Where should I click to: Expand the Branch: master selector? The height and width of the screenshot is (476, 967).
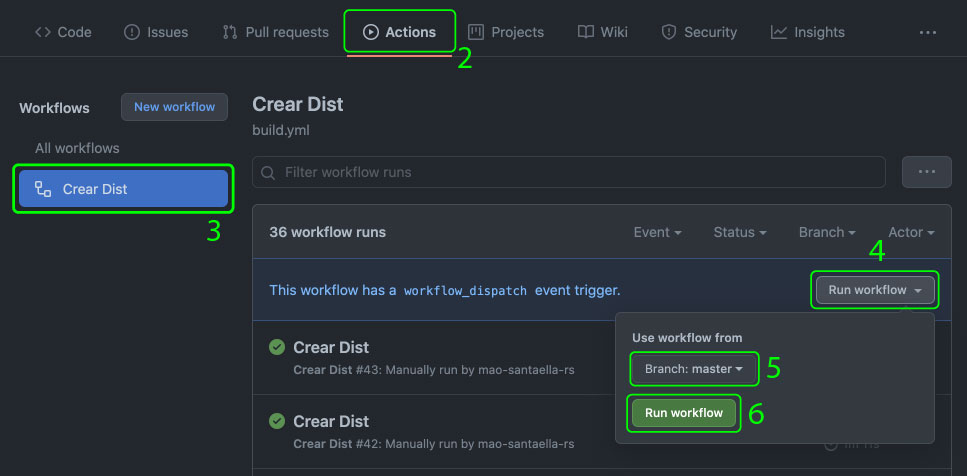pyautogui.click(x=694, y=369)
